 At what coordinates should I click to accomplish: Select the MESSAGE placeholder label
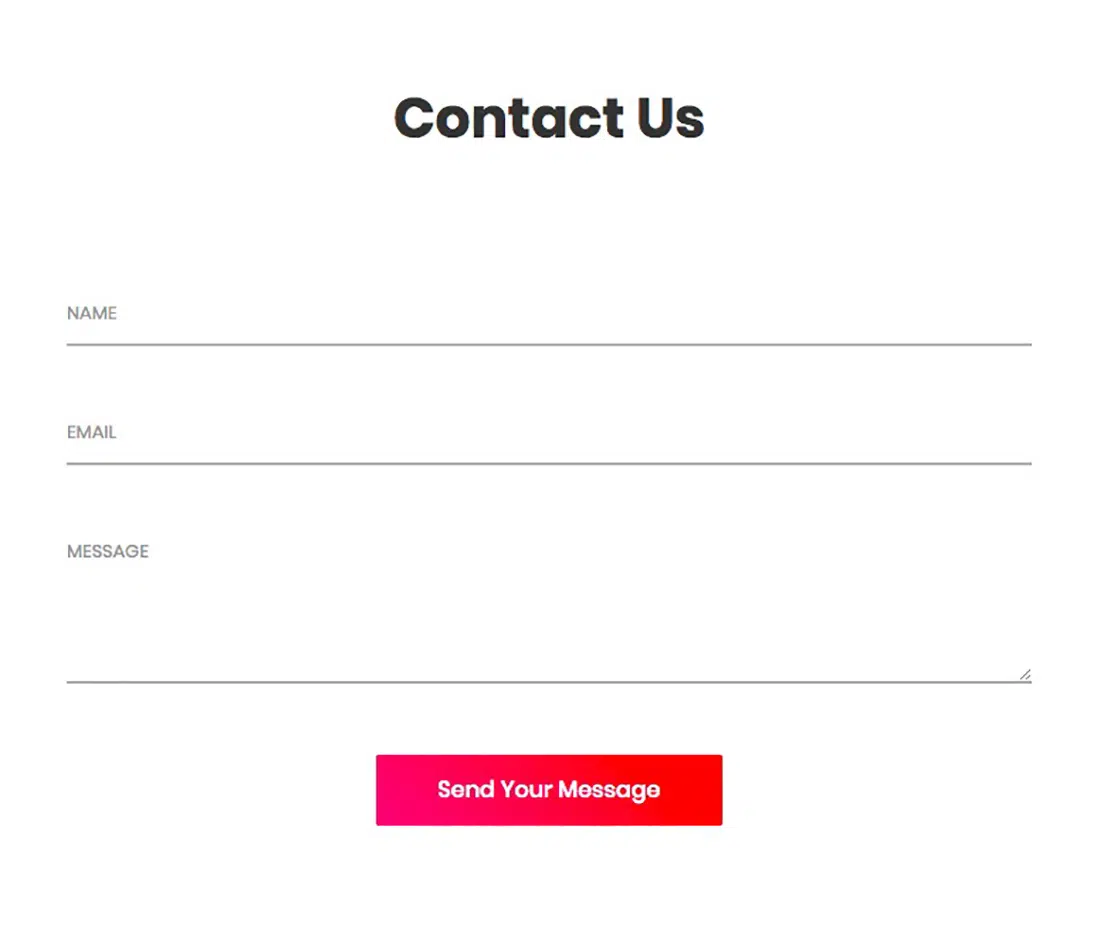pyautogui.click(x=108, y=551)
